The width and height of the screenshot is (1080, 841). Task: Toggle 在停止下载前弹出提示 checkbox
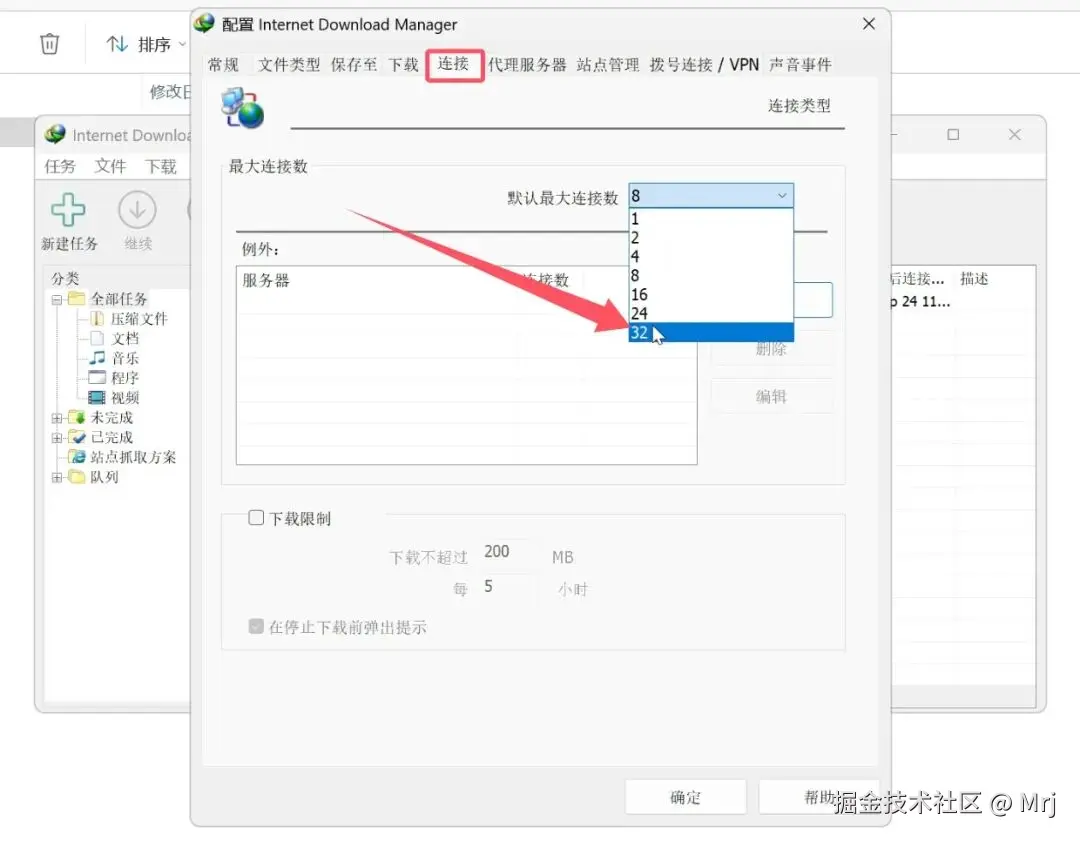point(256,626)
